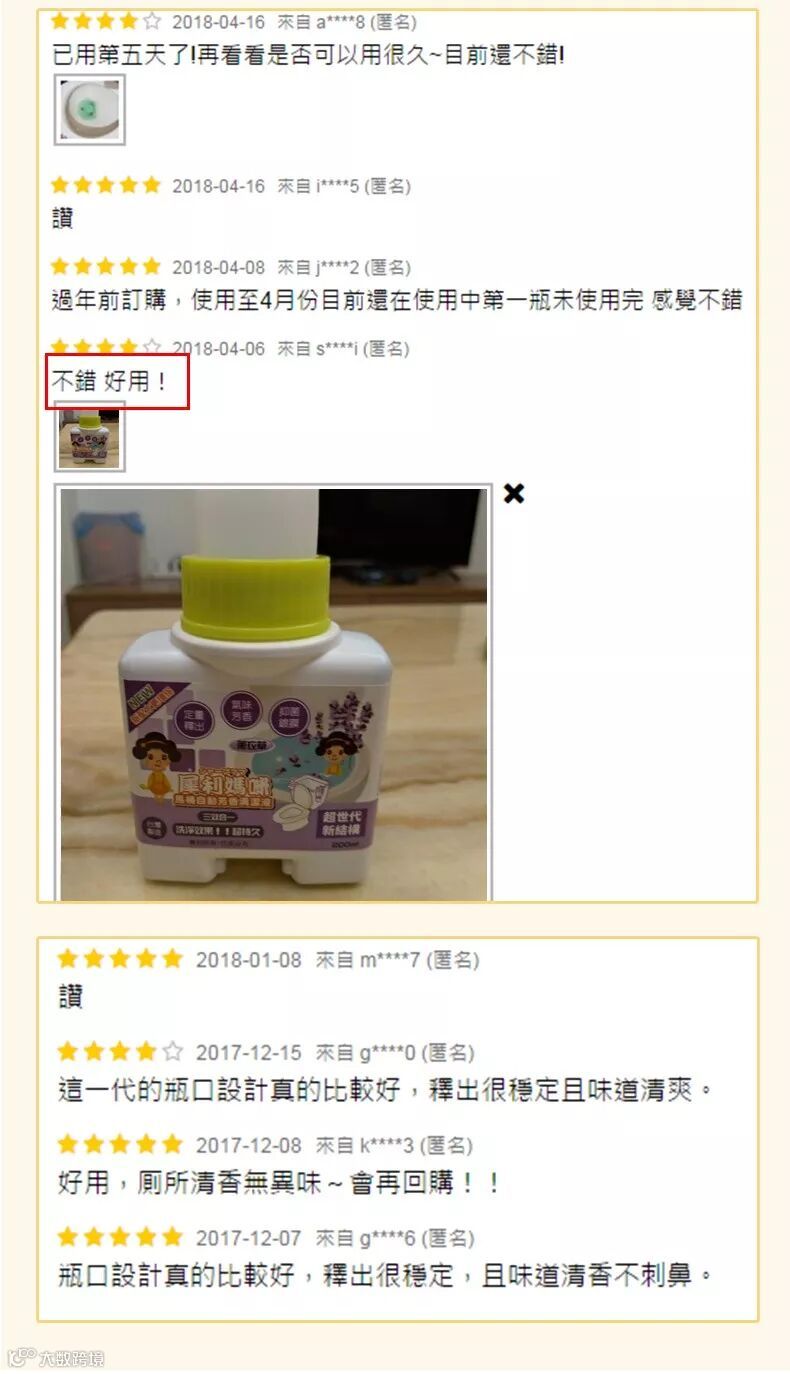Click four-star rating dated 2017-12-15
Viewport: 790px width, 1374px height.
120,1052
